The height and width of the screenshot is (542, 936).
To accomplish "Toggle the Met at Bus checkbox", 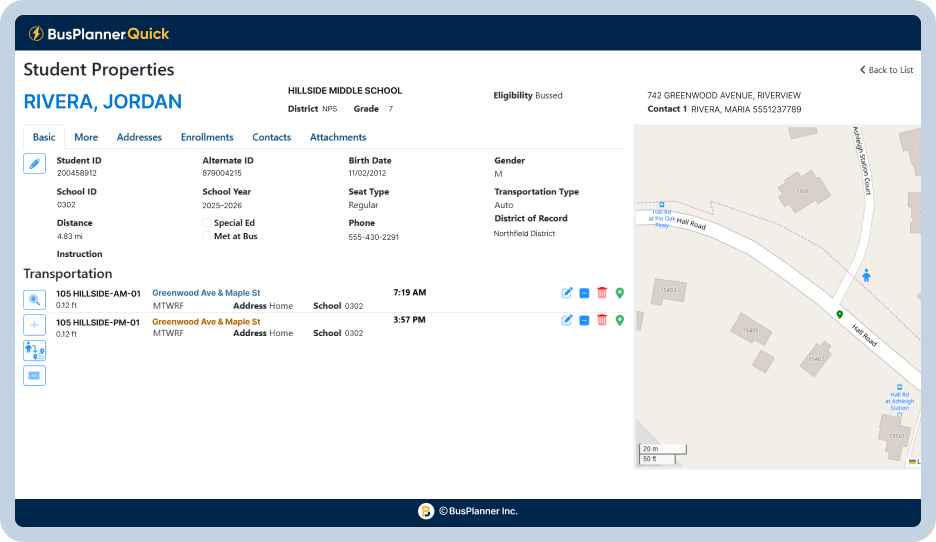I will pos(206,236).
